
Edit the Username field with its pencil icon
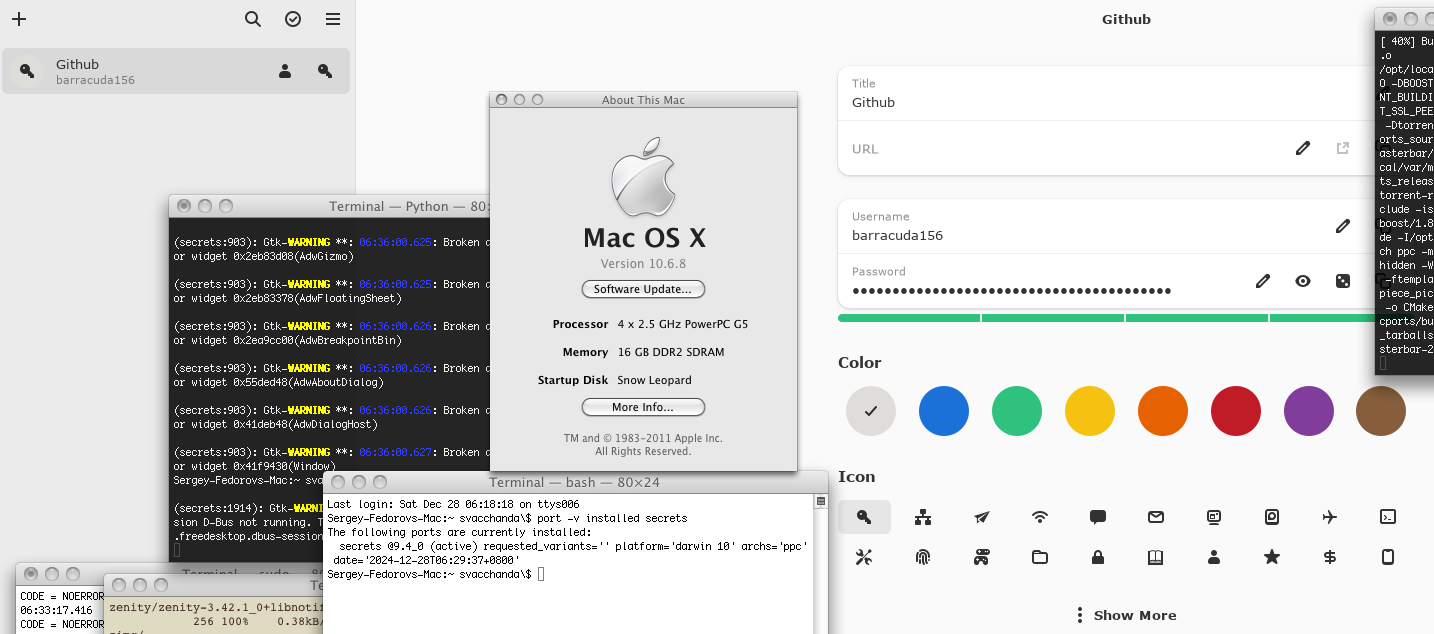1343,226
